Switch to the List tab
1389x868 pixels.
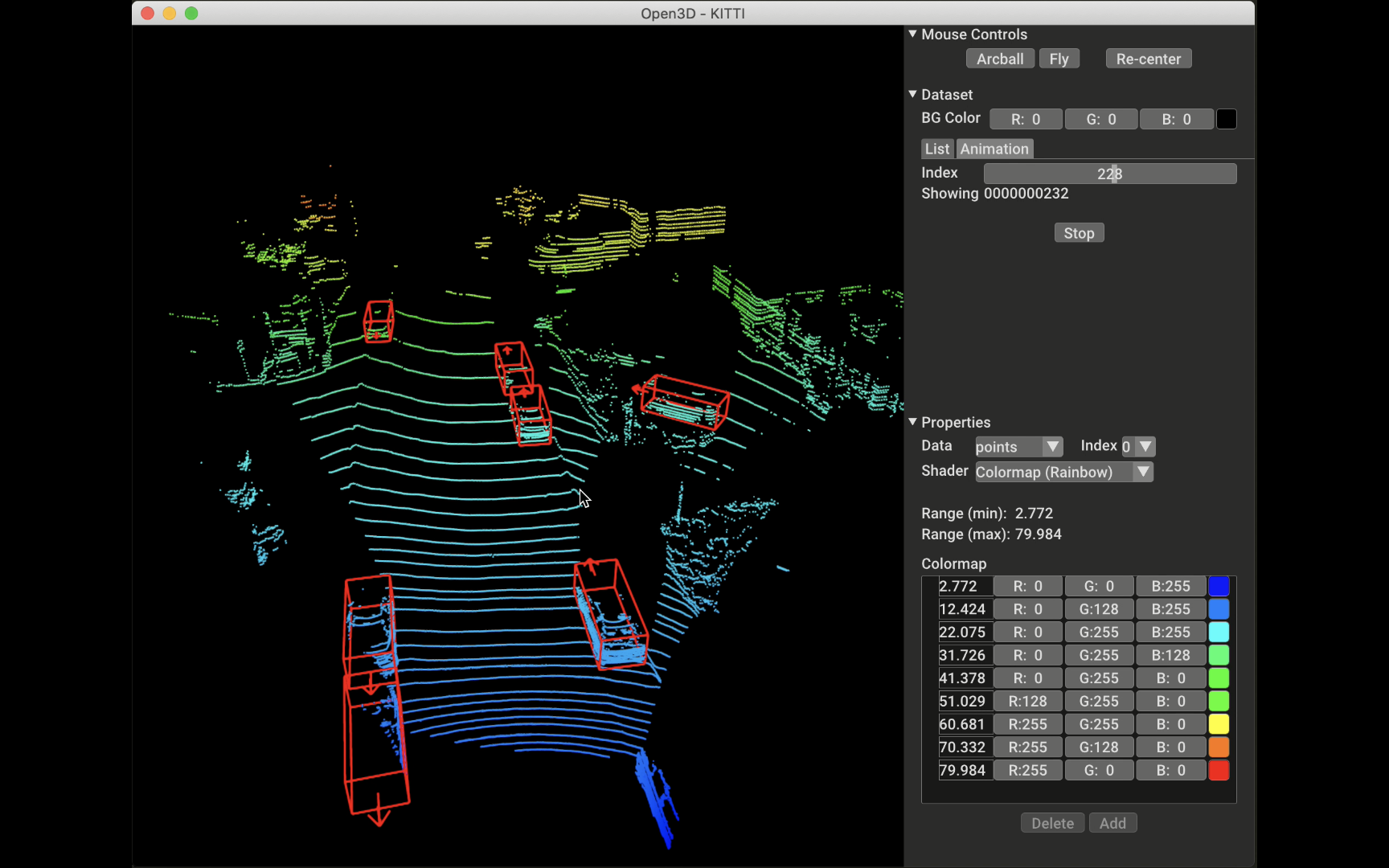(x=936, y=149)
